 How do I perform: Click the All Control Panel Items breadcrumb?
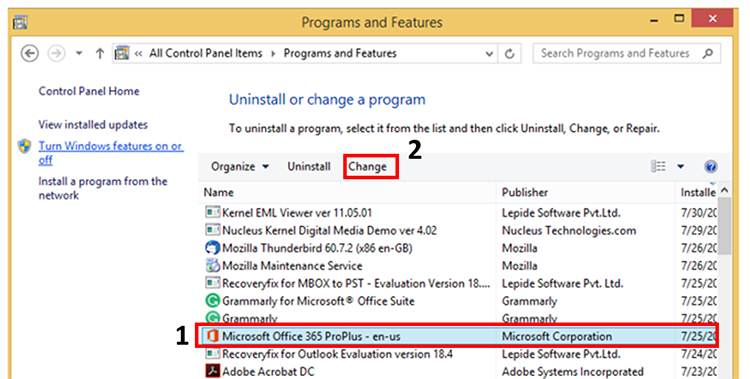[206, 54]
